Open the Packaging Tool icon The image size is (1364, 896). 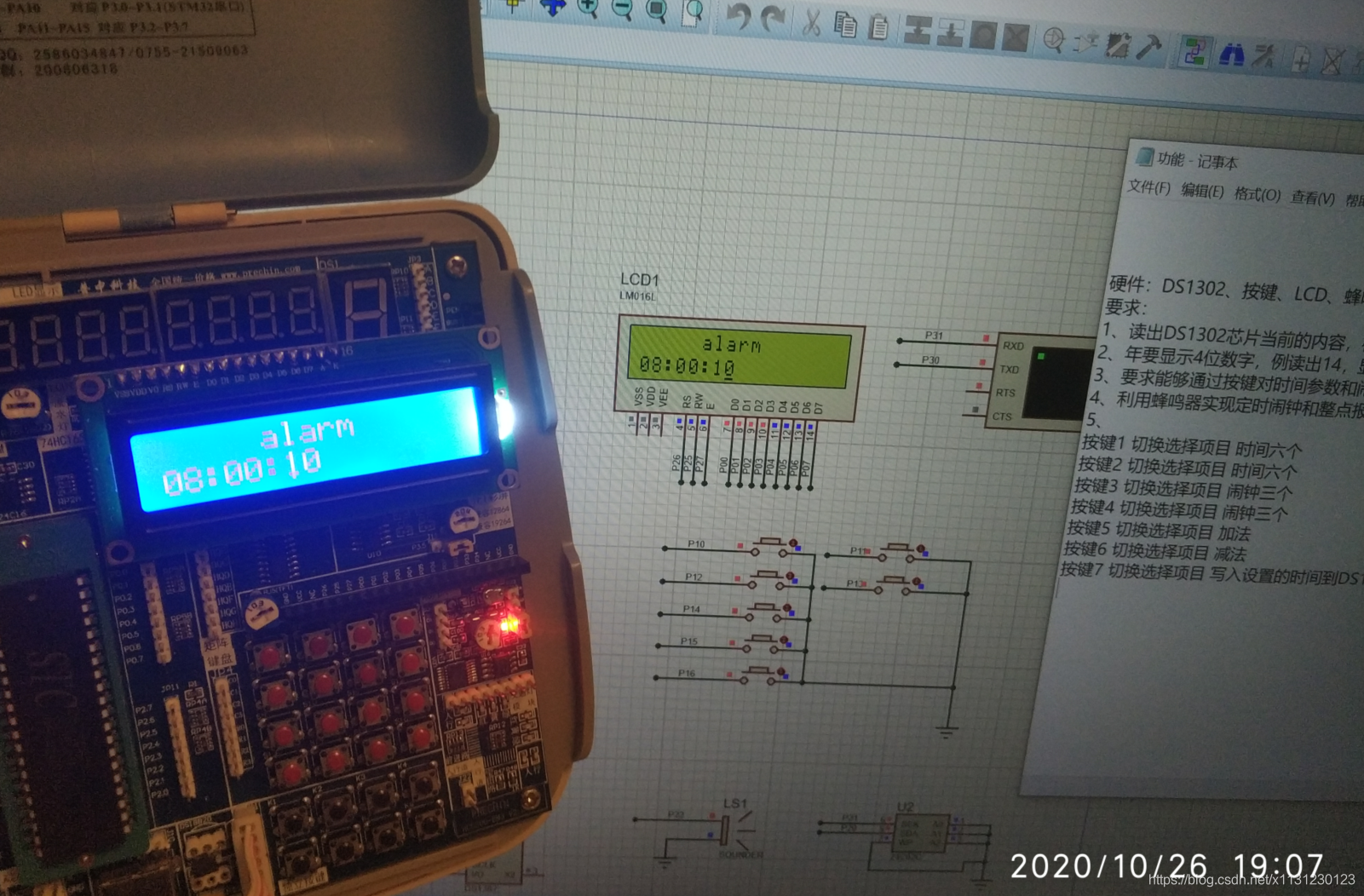coord(1117,45)
